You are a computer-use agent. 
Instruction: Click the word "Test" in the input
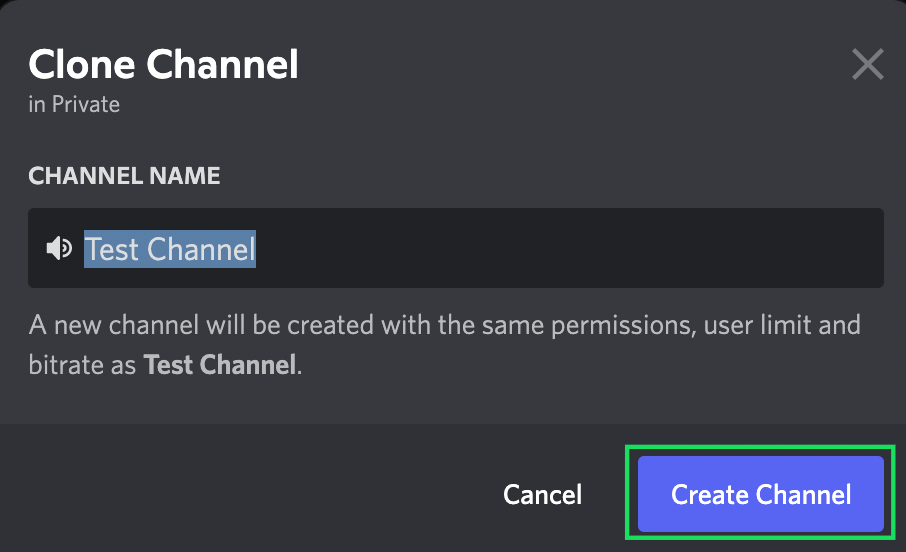pos(111,249)
